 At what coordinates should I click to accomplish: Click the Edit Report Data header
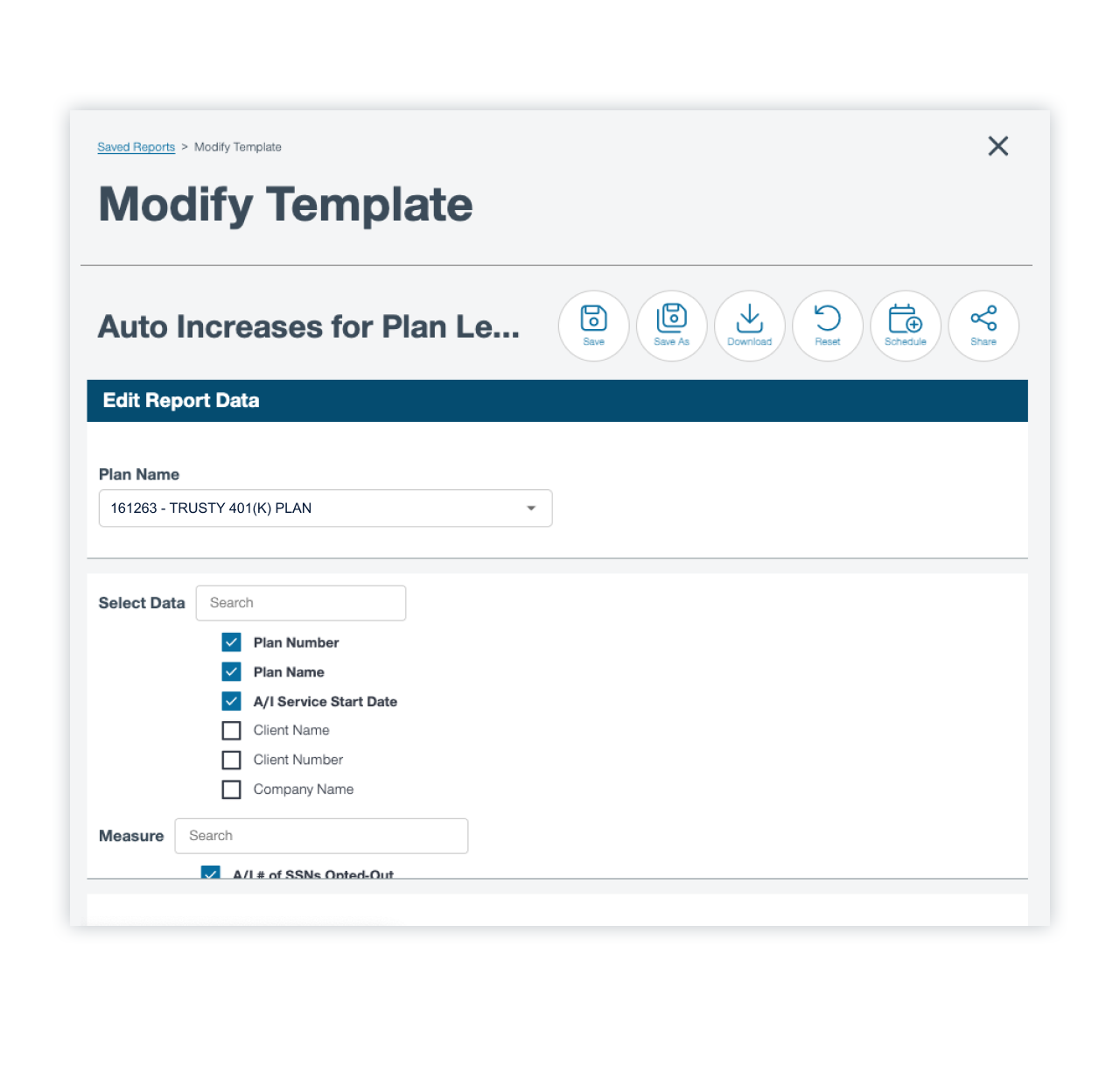point(181,401)
